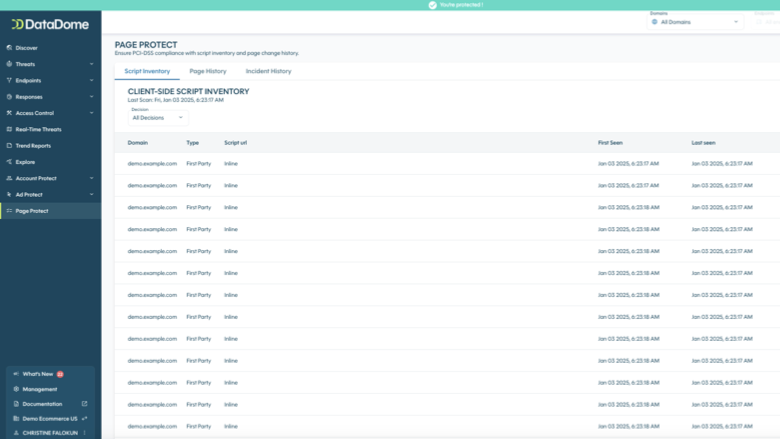Click the Management gear icon

click(16, 389)
